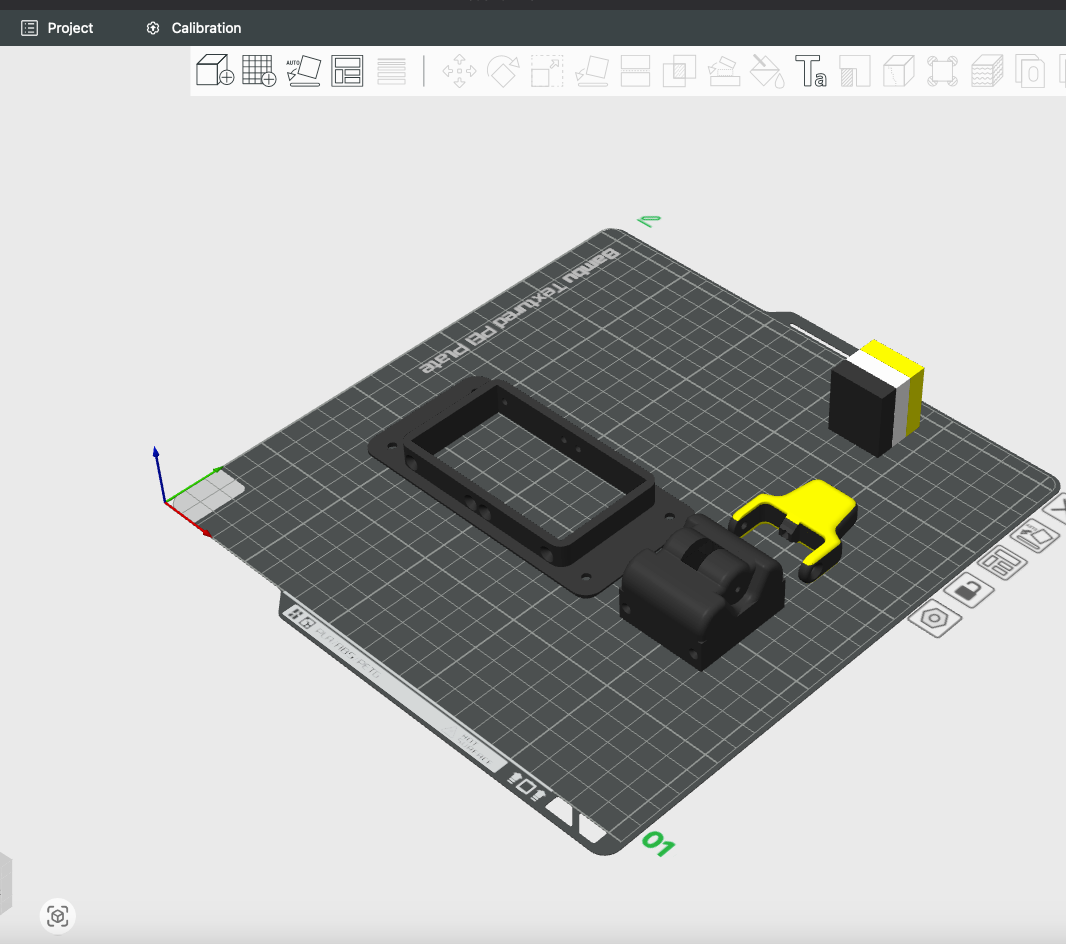Activate the lay-on-face tool
The width and height of the screenshot is (1066, 944).
pyautogui.click(x=593, y=72)
